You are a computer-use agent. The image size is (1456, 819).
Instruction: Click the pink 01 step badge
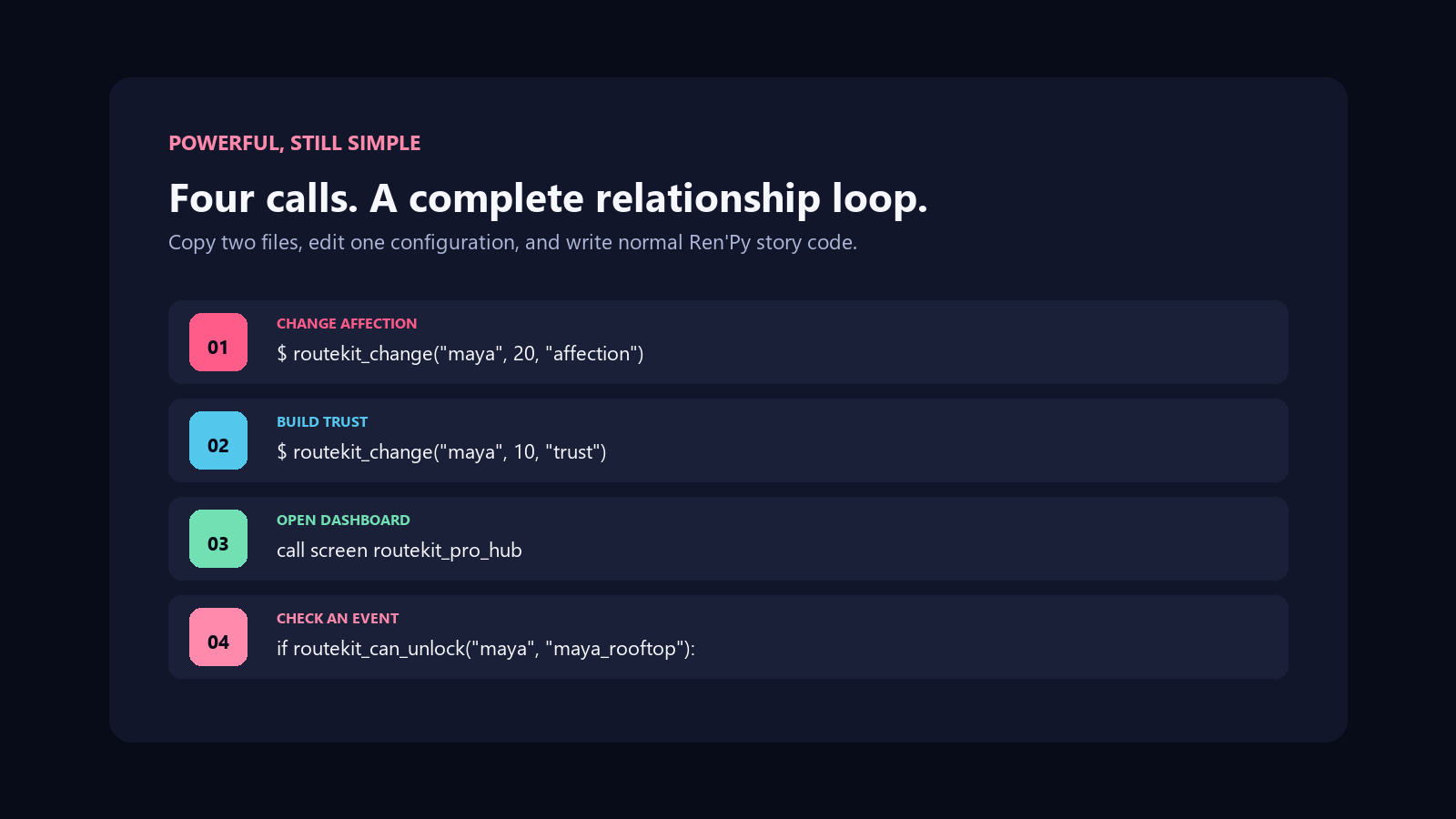coord(218,342)
